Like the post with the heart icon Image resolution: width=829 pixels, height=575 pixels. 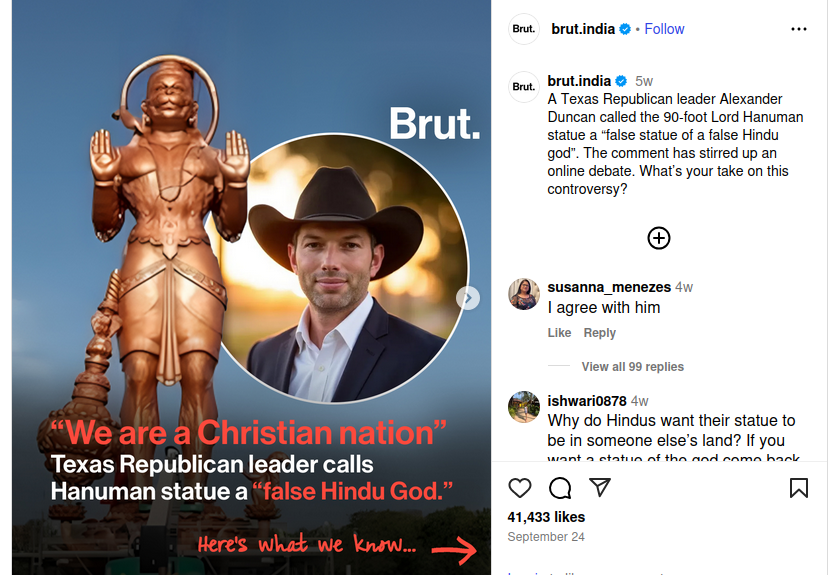point(520,488)
